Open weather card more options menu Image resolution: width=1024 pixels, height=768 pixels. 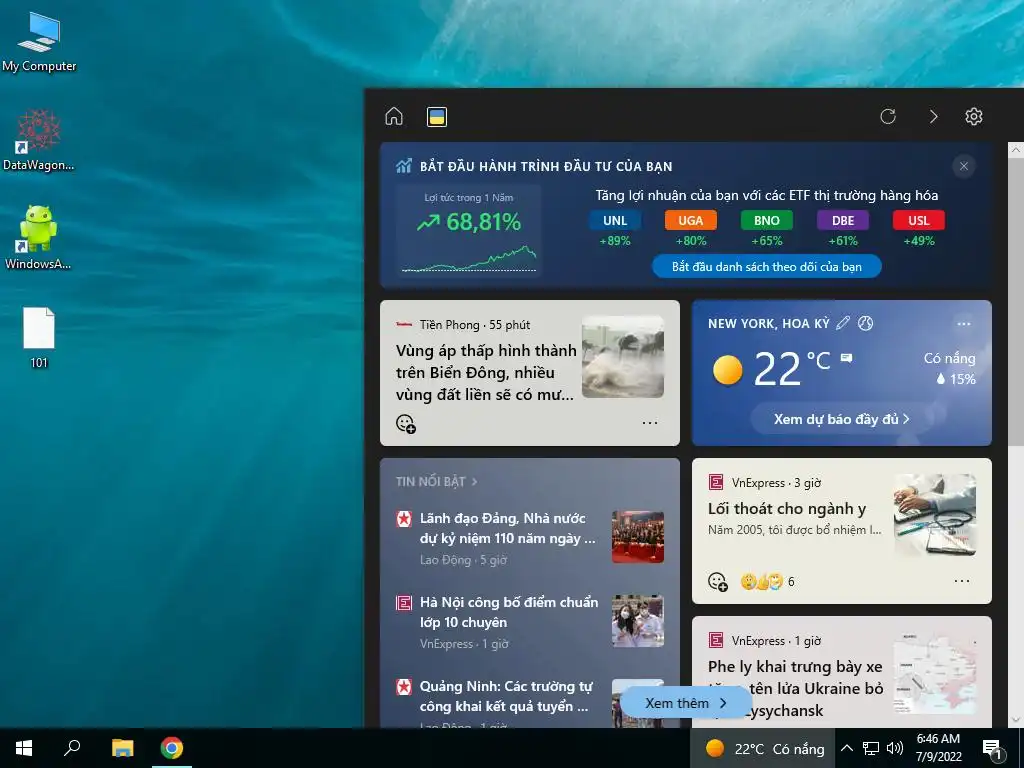[963, 323]
